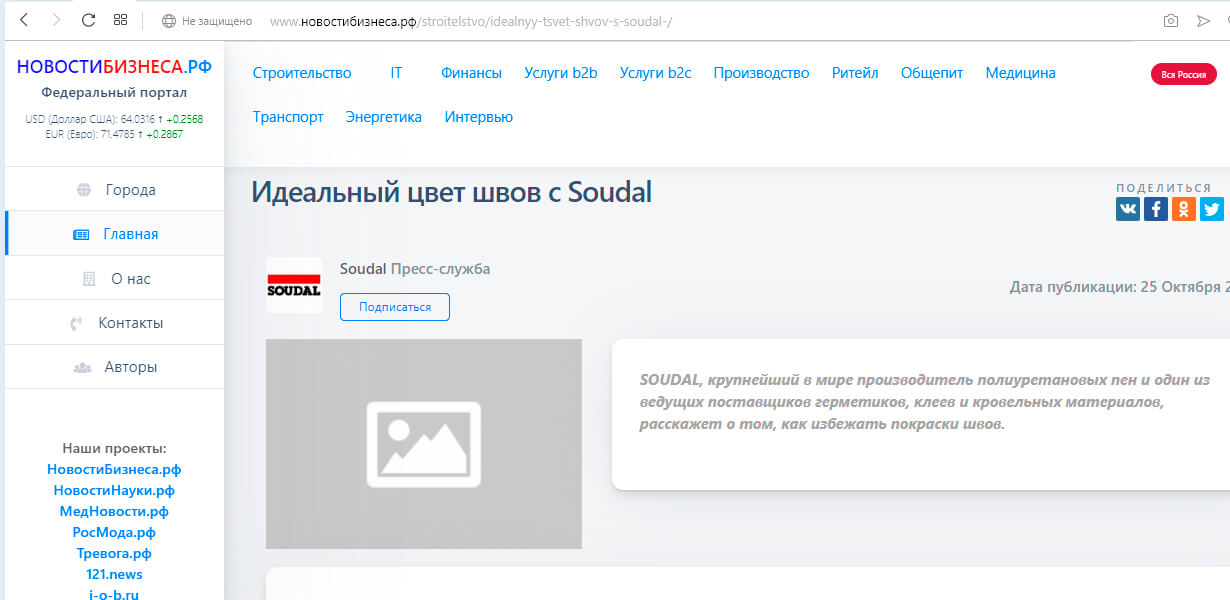
Task: Open Авторы in the sidebar
Action: point(114,367)
